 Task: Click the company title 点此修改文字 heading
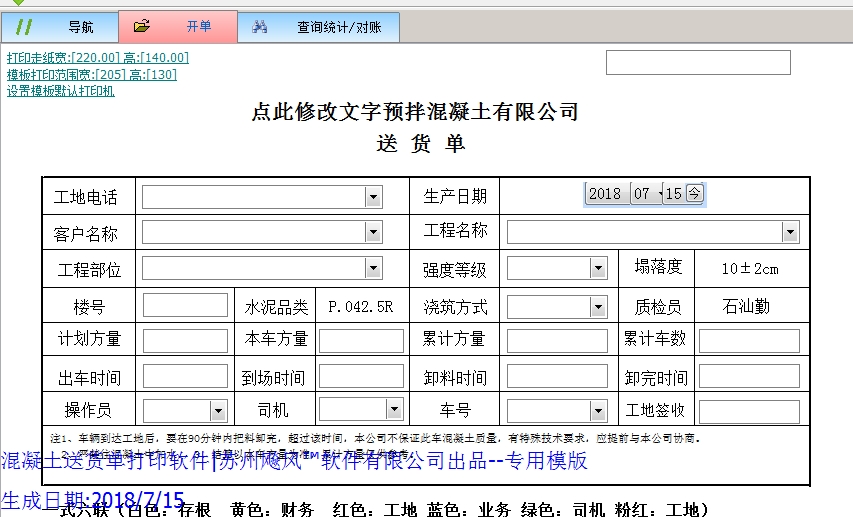[415, 111]
